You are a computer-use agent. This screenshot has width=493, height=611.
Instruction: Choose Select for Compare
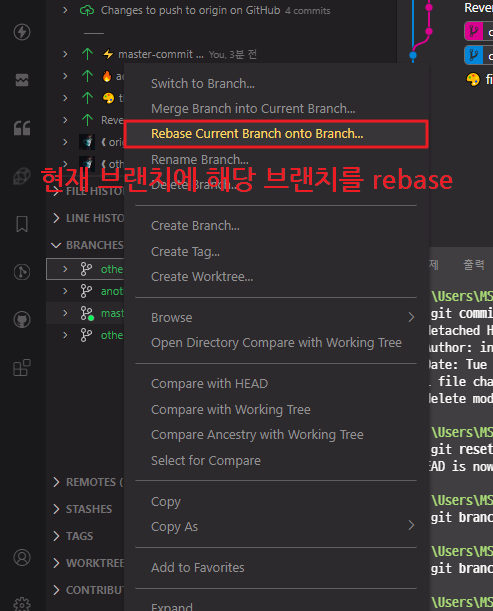point(276,461)
